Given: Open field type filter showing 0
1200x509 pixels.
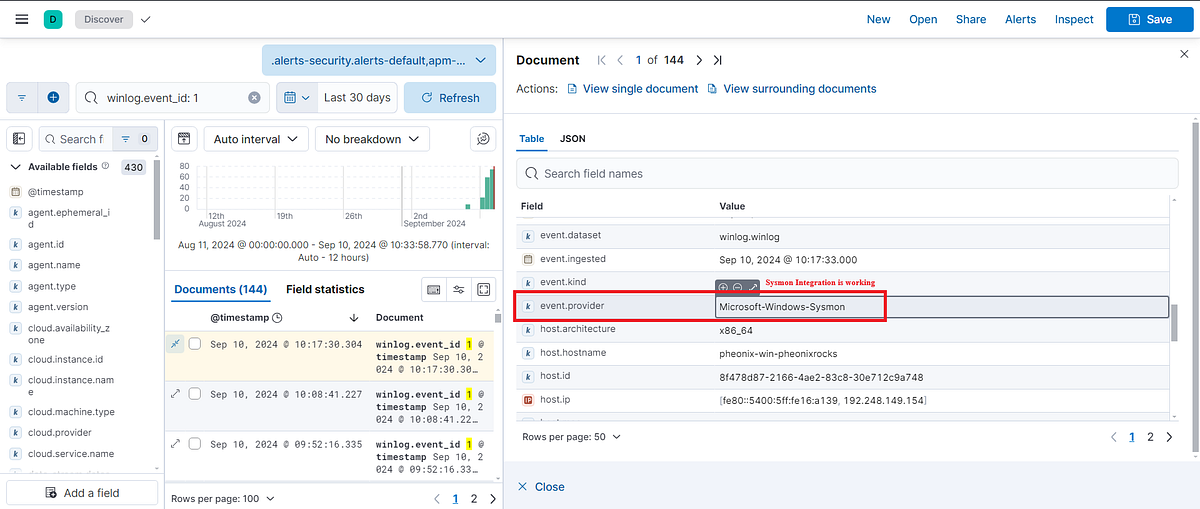Looking at the screenshot, I should (x=133, y=139).
